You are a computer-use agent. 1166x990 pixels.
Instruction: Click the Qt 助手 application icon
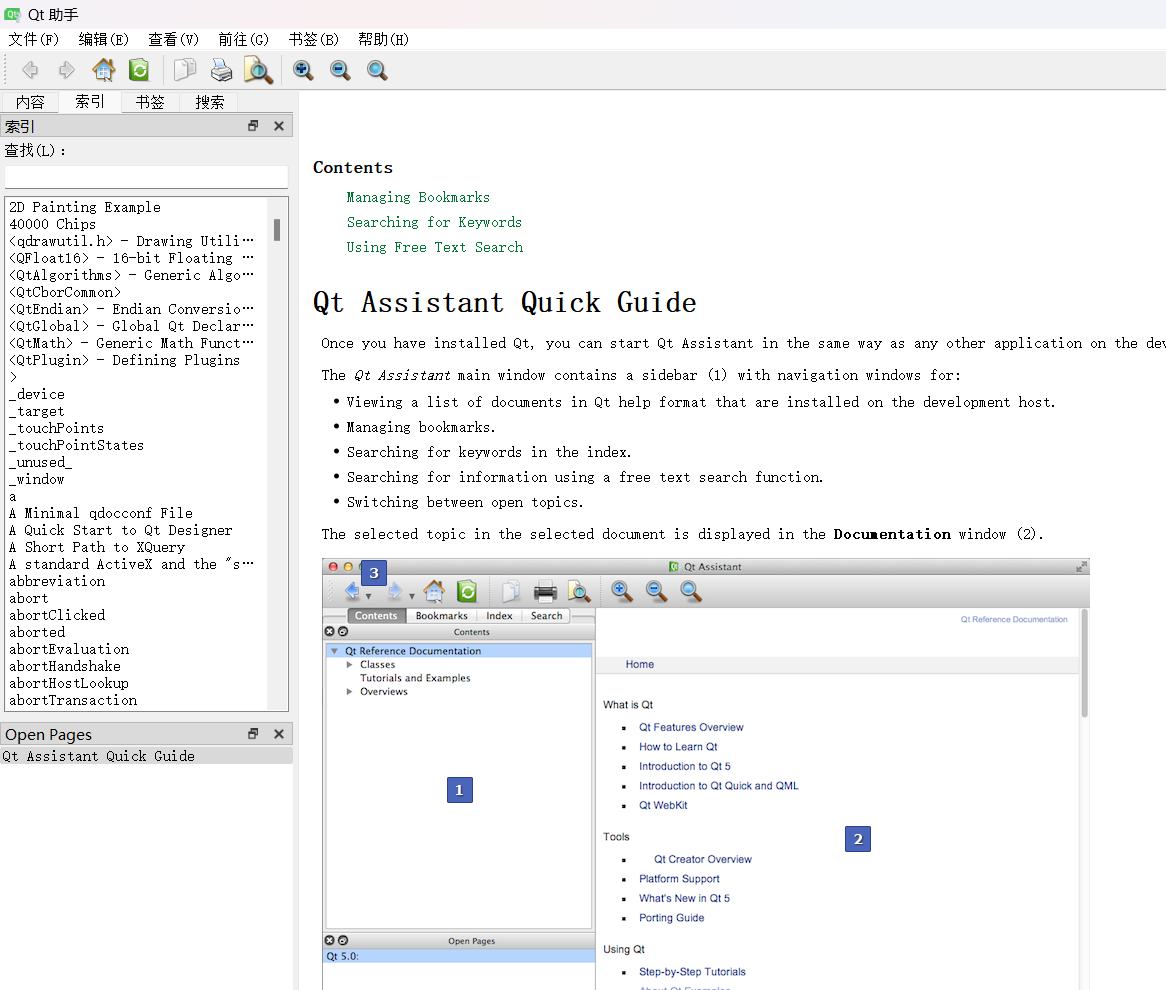pos(13,14)
